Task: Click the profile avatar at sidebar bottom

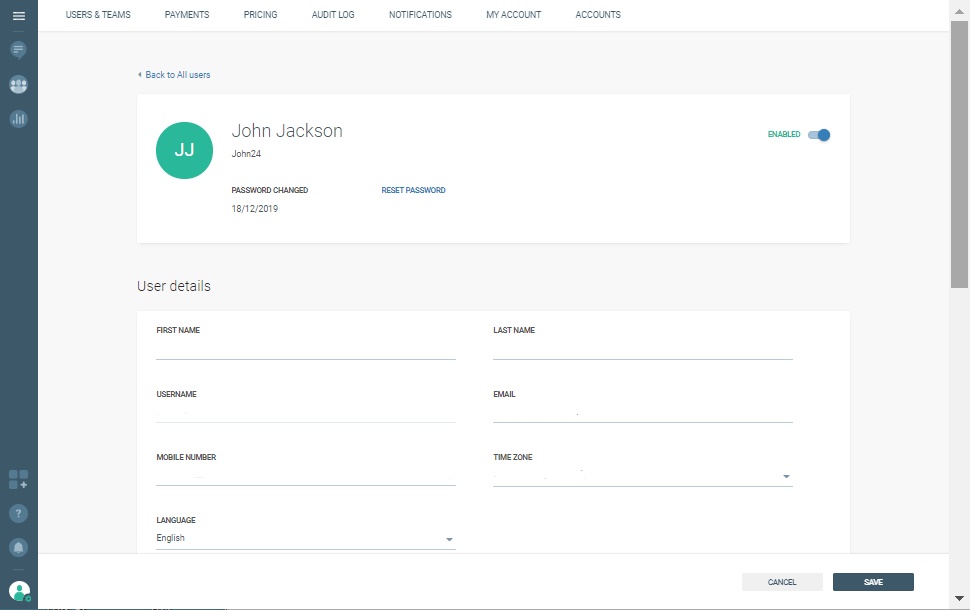Action: pyautogui.click(x=19, y=591)
